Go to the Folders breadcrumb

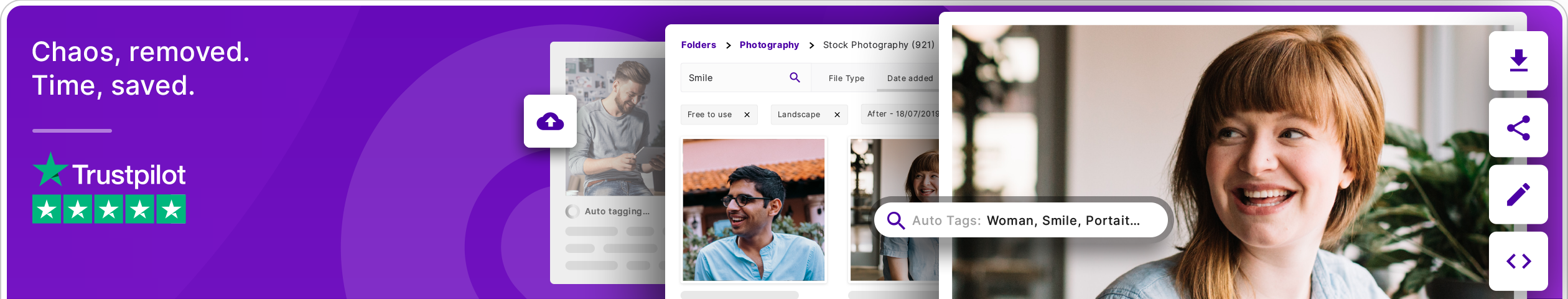[x=698, y=45]
